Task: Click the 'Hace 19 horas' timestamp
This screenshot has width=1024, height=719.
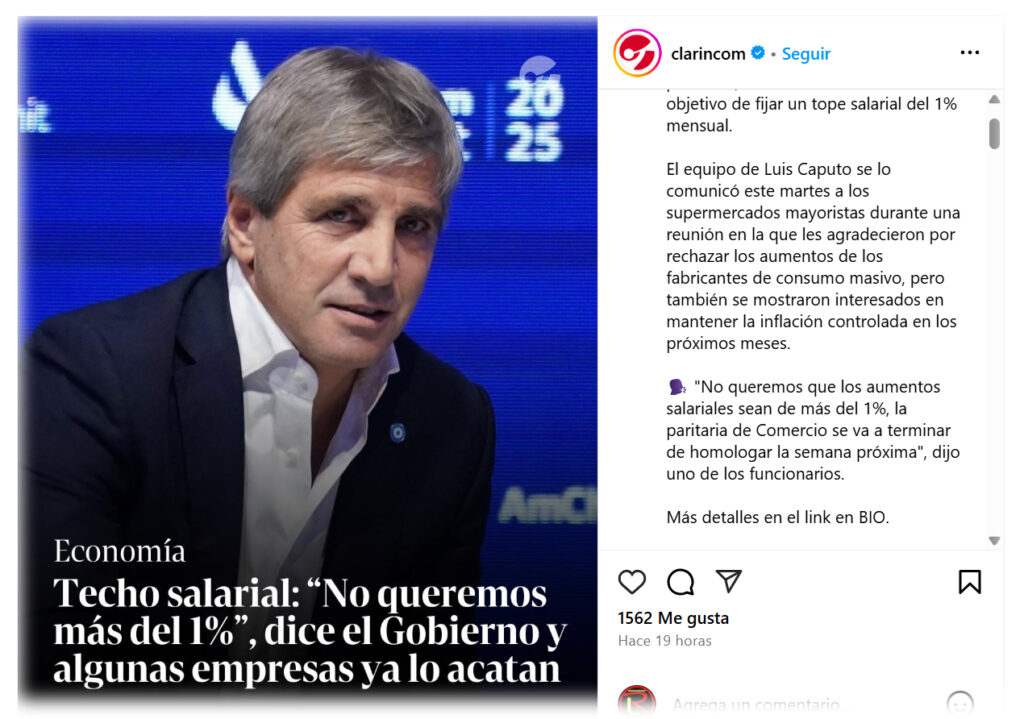Action: coord(664,641)
